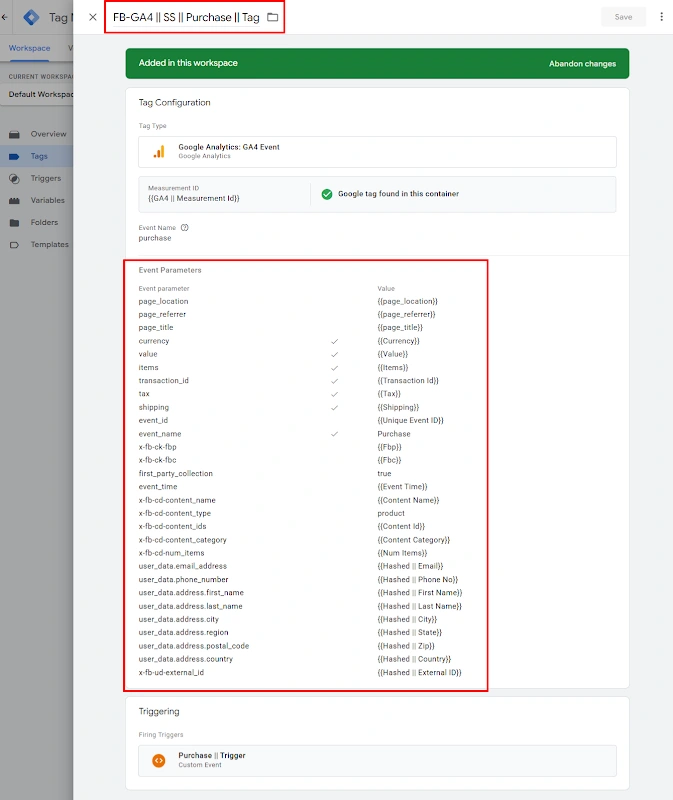Open Overview in the sidebar menu

[48, 134]
